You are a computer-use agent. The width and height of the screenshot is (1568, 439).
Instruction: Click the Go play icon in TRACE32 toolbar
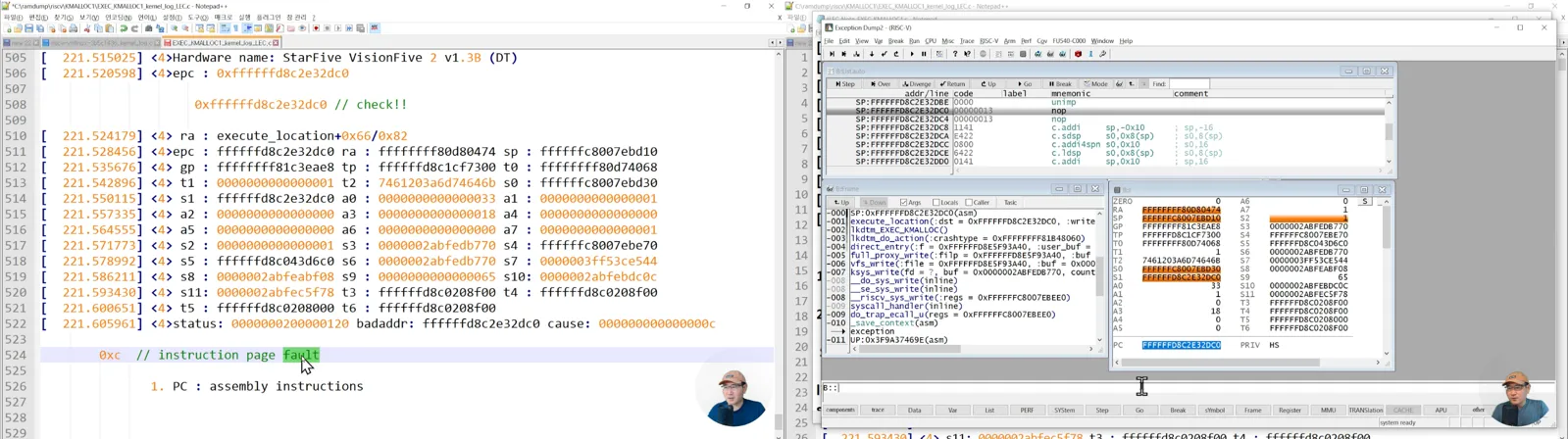click(912, 54)
